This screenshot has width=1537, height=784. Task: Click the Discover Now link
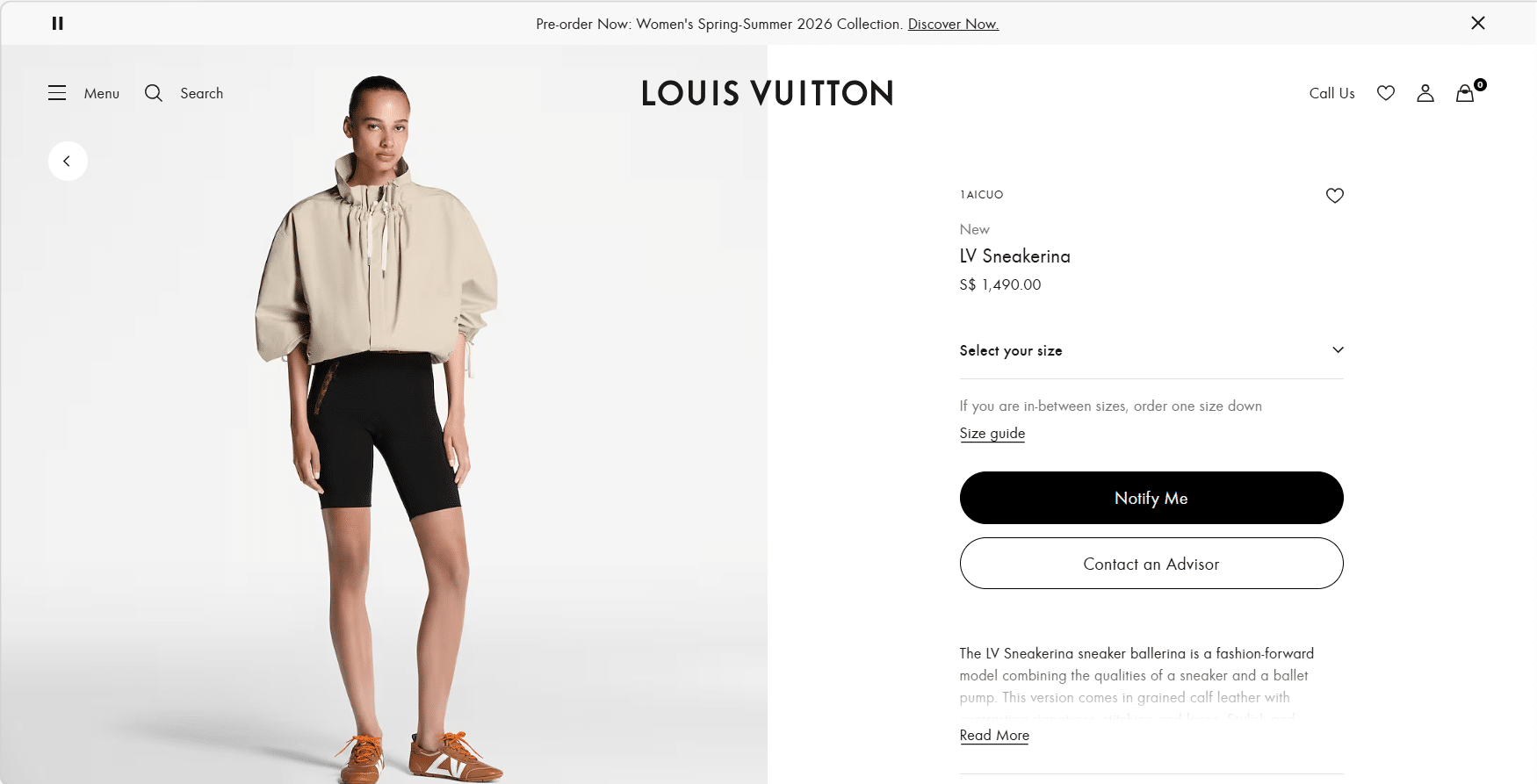coord(953,24)
